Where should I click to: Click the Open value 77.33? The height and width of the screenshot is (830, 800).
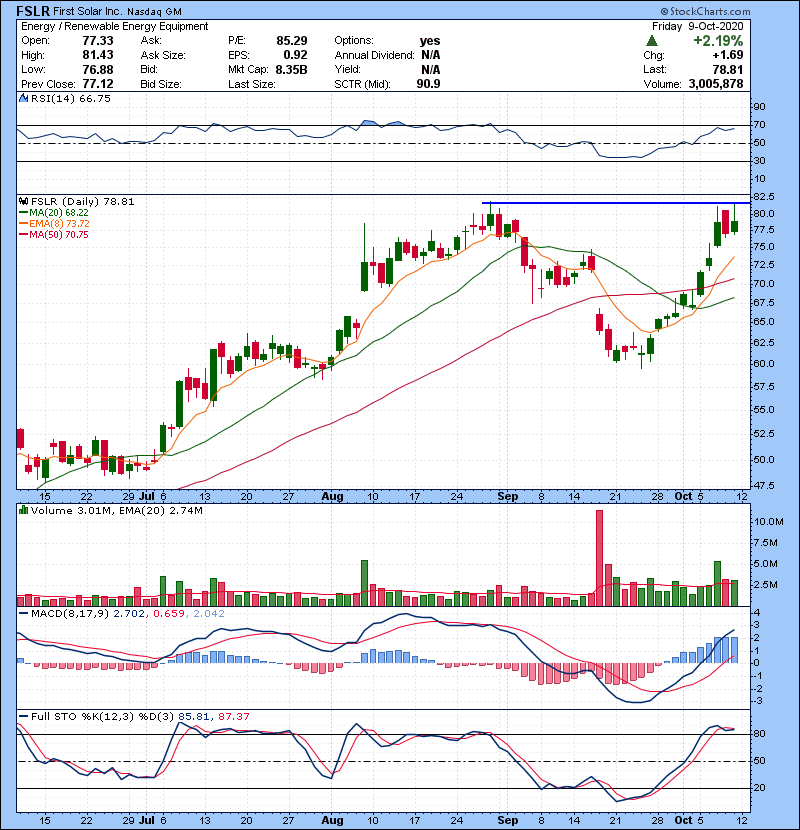98,41
